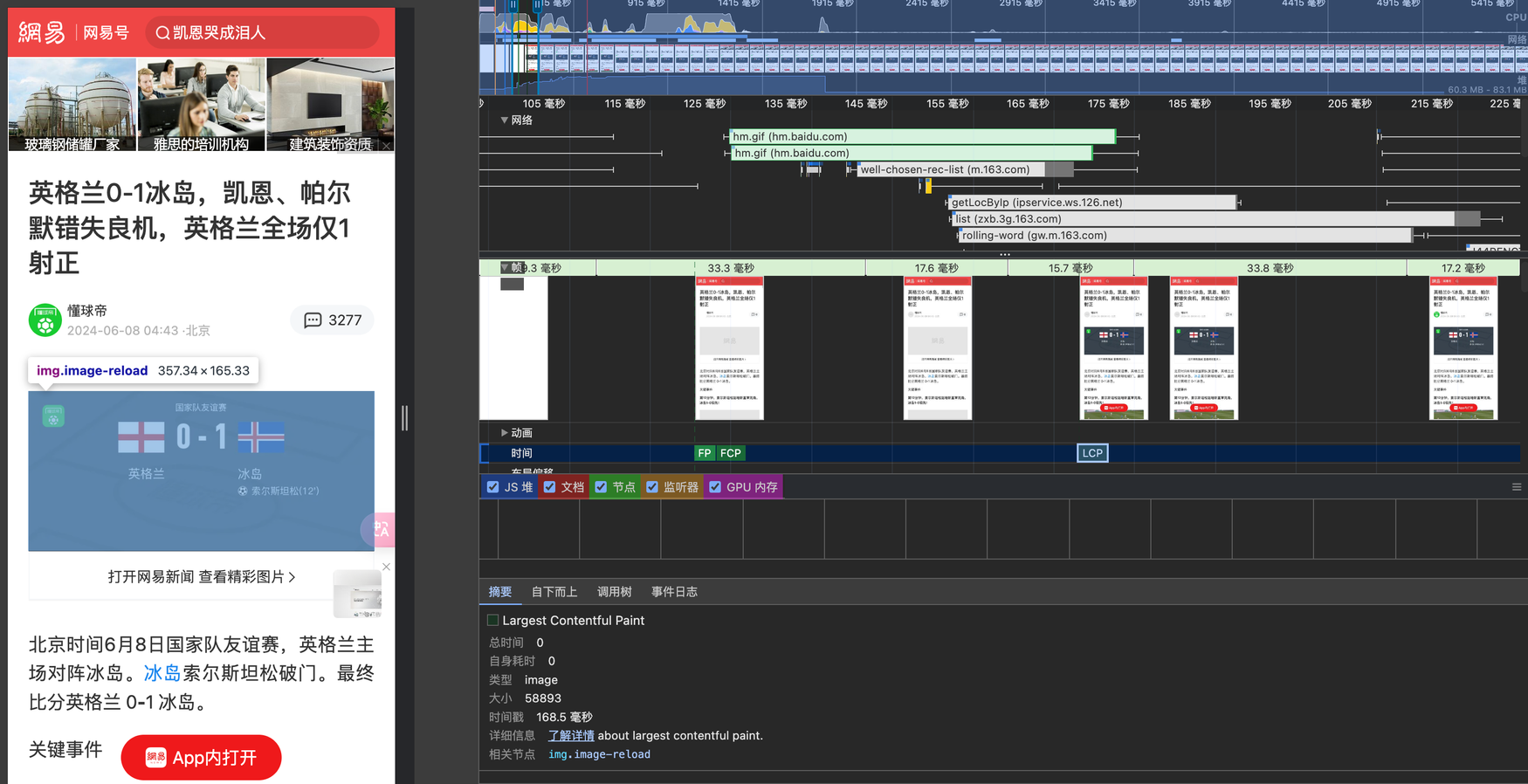Image resolution: width=1528 pixels, height=784 pixels.
Task: Click the pink translate floating icon
Action: [381, 529]
